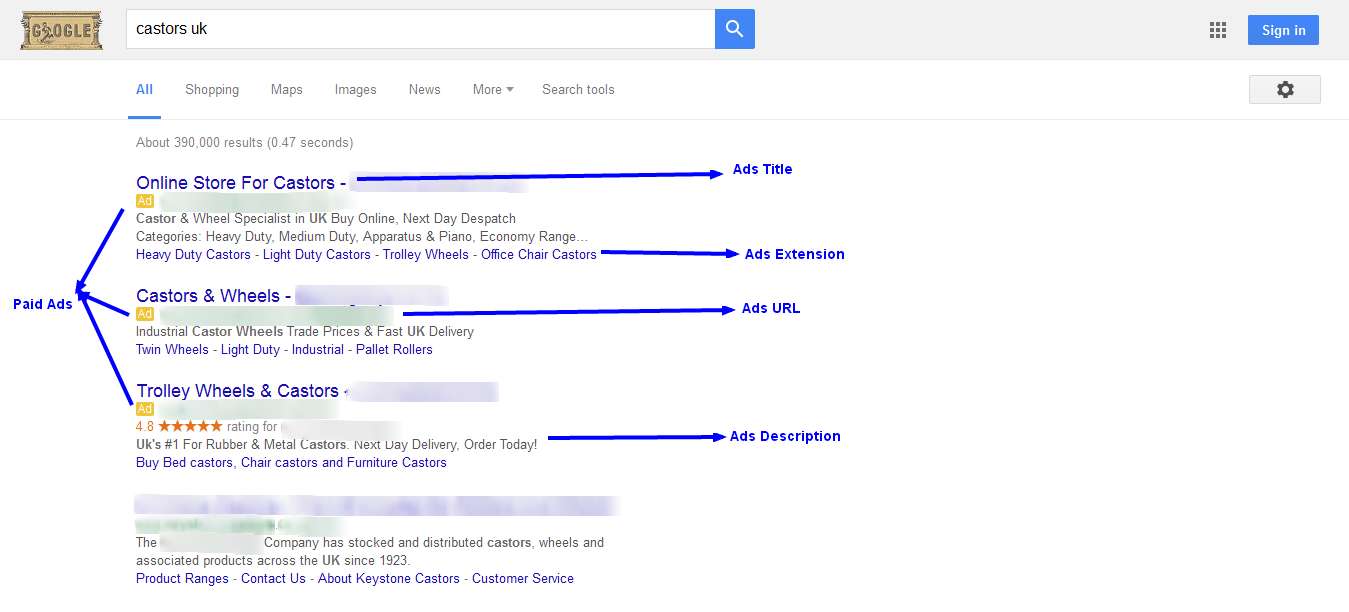Open the Twin Wheels sitelink
Image resolution: width=1349 pixels, height=612 pixels.
(172, 350)
